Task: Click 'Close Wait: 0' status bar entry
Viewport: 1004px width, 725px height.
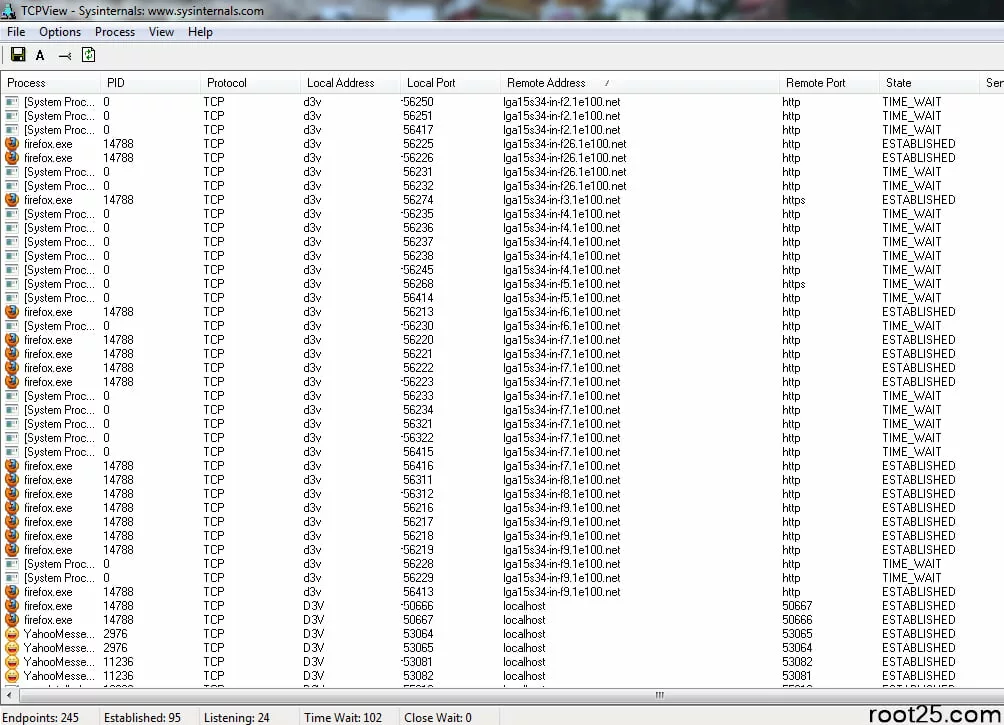Action: pos(437,717)
